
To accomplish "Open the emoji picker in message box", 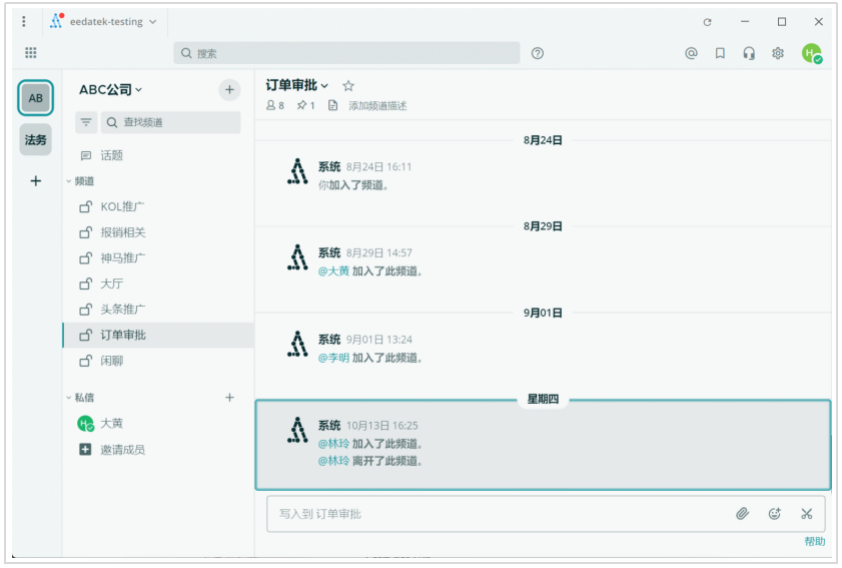I will pos(774,514).
